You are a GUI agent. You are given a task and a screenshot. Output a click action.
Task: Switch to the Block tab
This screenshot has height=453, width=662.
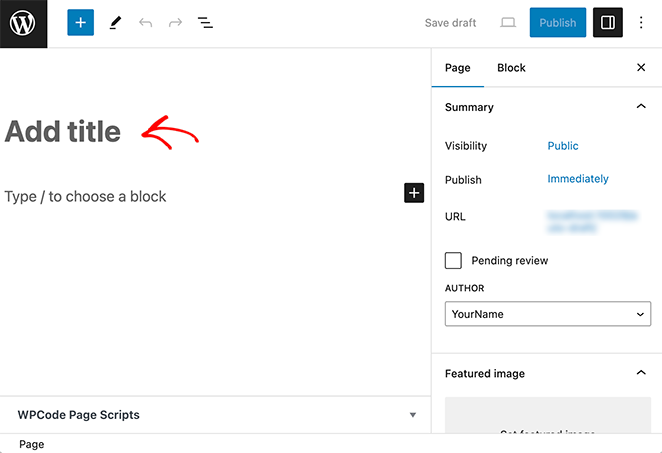tap(511, 68)
